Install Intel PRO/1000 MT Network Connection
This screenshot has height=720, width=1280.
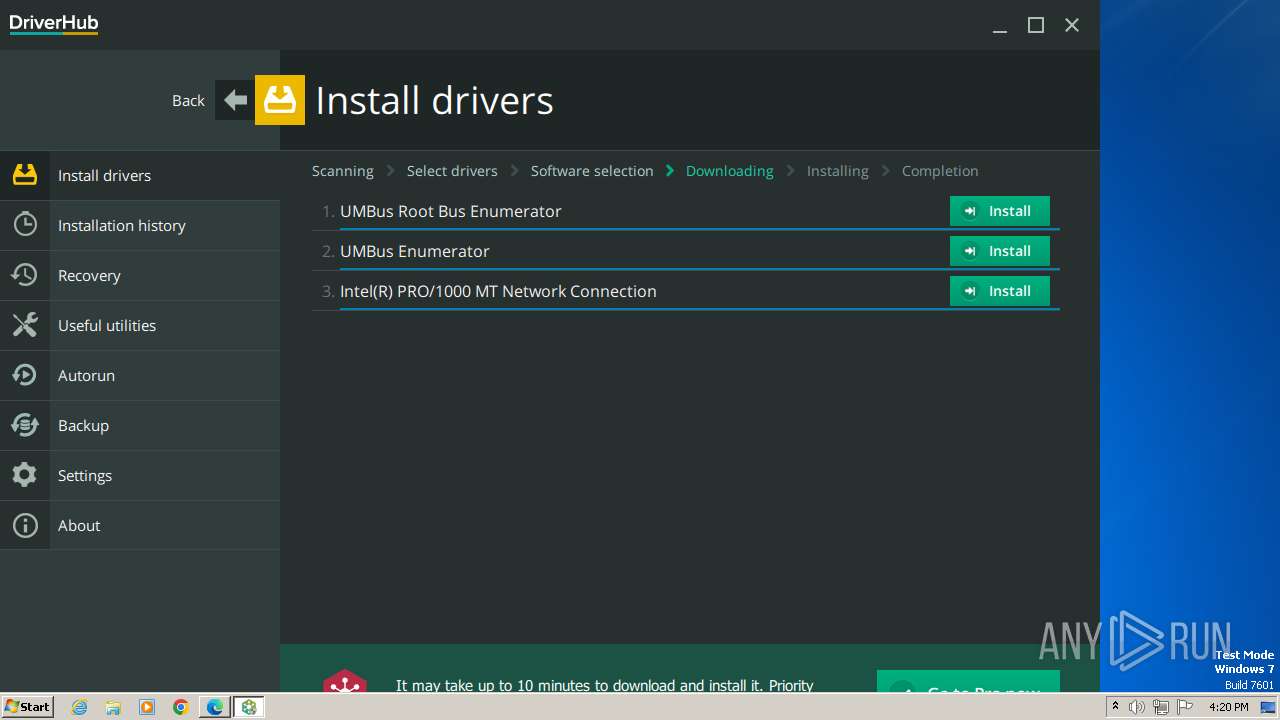coord(999,291)
